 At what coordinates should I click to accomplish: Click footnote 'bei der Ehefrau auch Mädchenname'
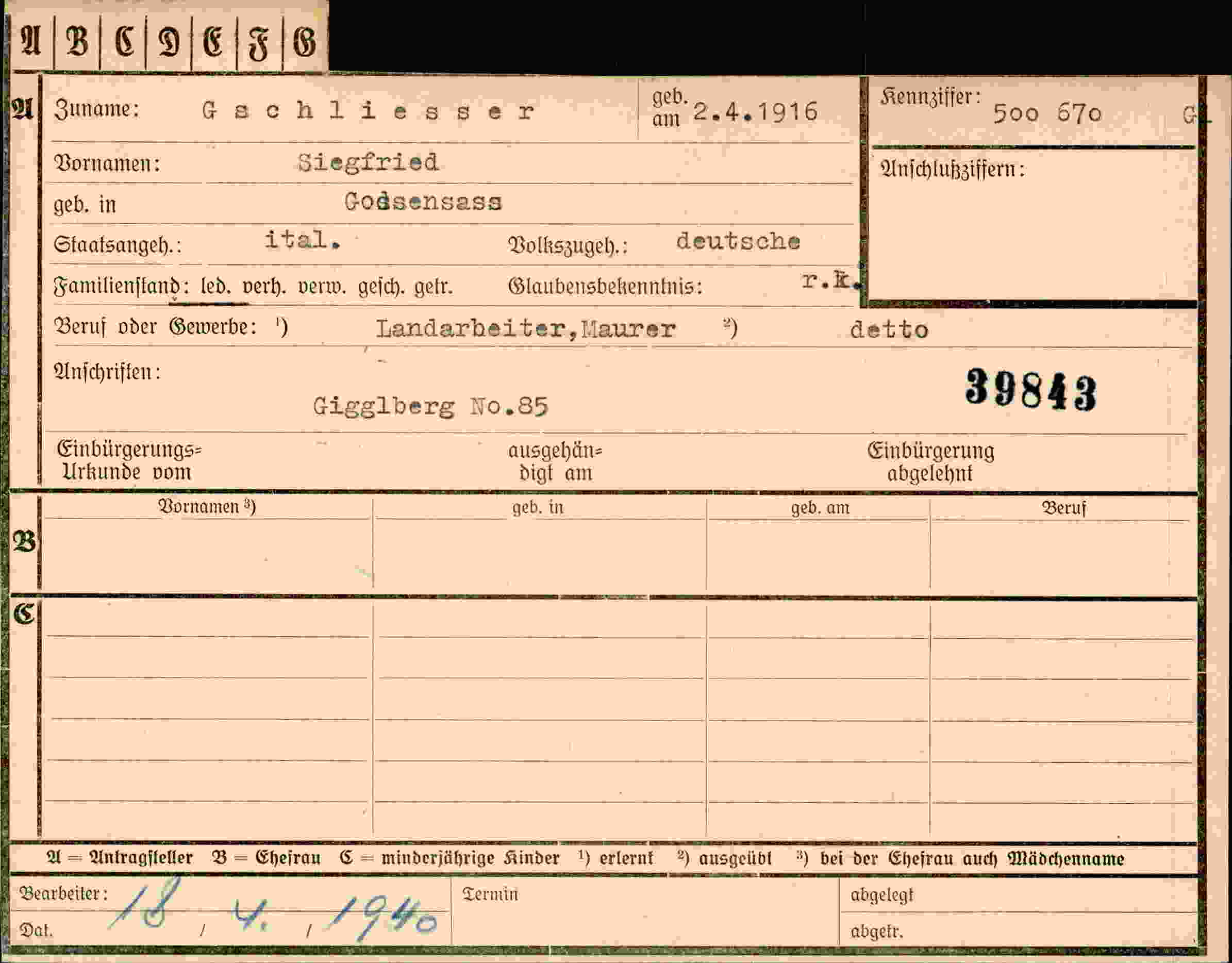[972, 859]
